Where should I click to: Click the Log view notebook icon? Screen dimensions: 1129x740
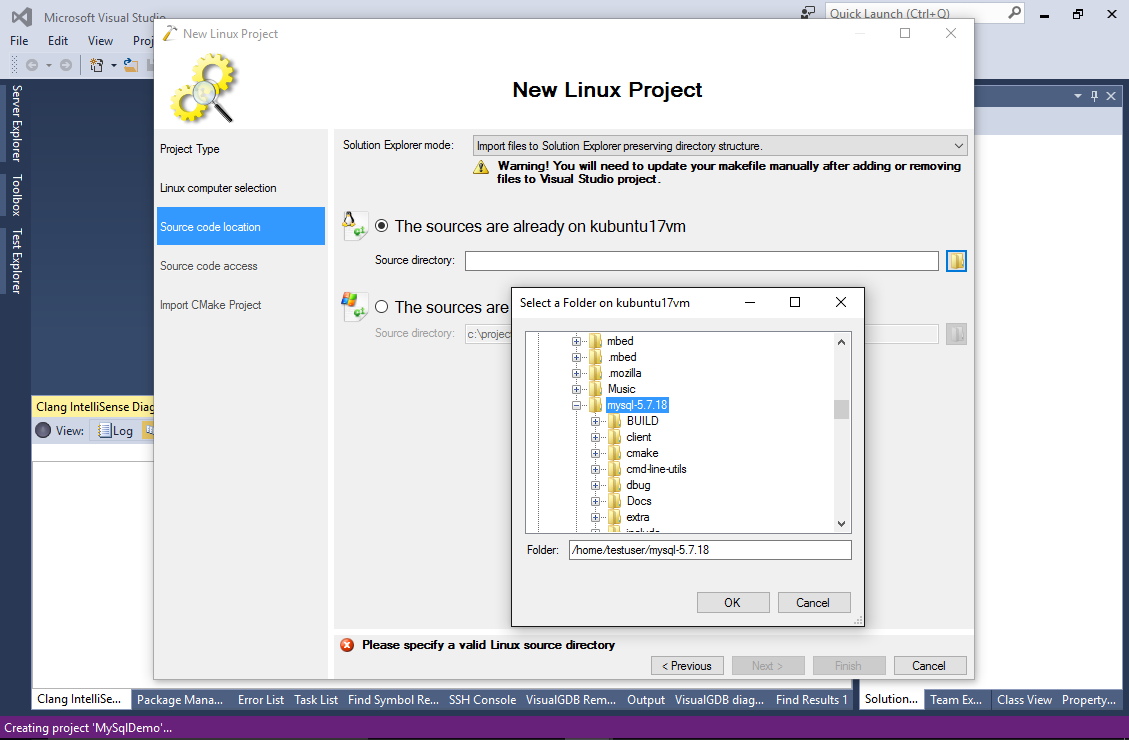pyautogui.click(x=104, y=430)
